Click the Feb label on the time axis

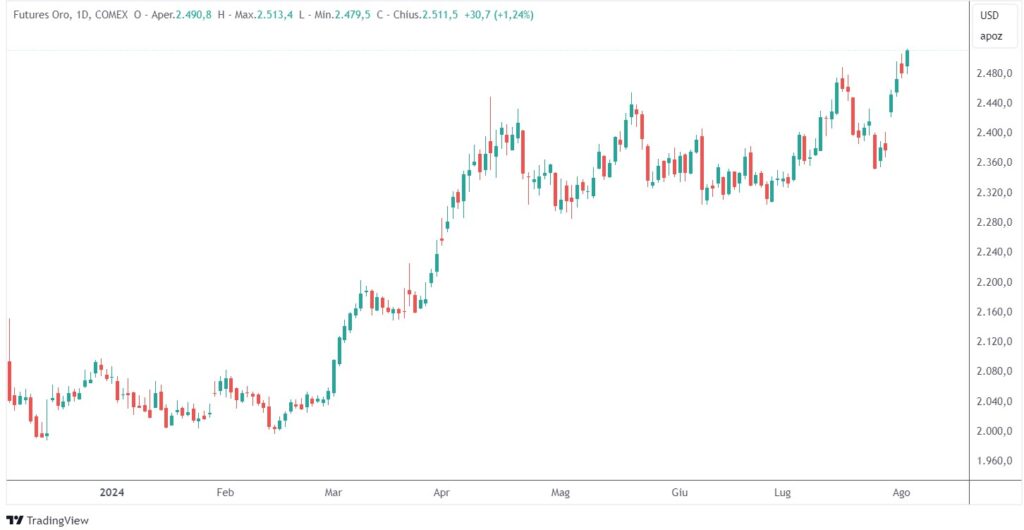pyautogui.click(x=225, y=493)
